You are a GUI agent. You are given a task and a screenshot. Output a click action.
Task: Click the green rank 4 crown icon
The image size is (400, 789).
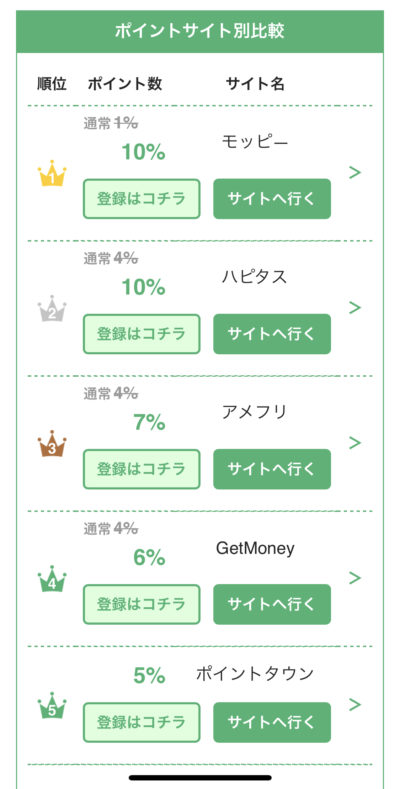click(52, 579)
